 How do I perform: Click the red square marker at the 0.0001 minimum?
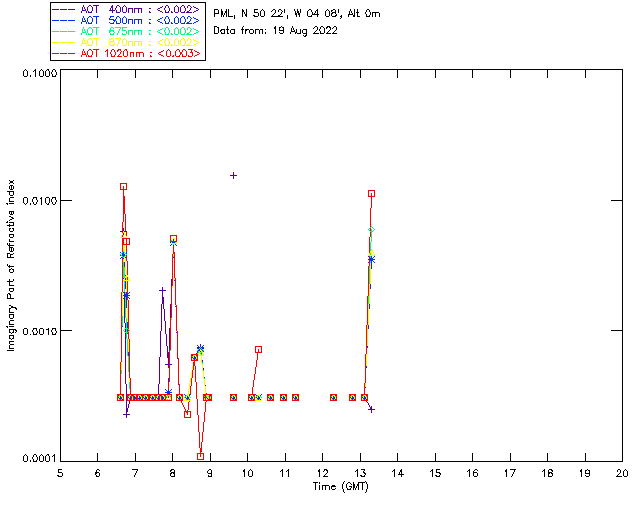(x=200, y=456)
